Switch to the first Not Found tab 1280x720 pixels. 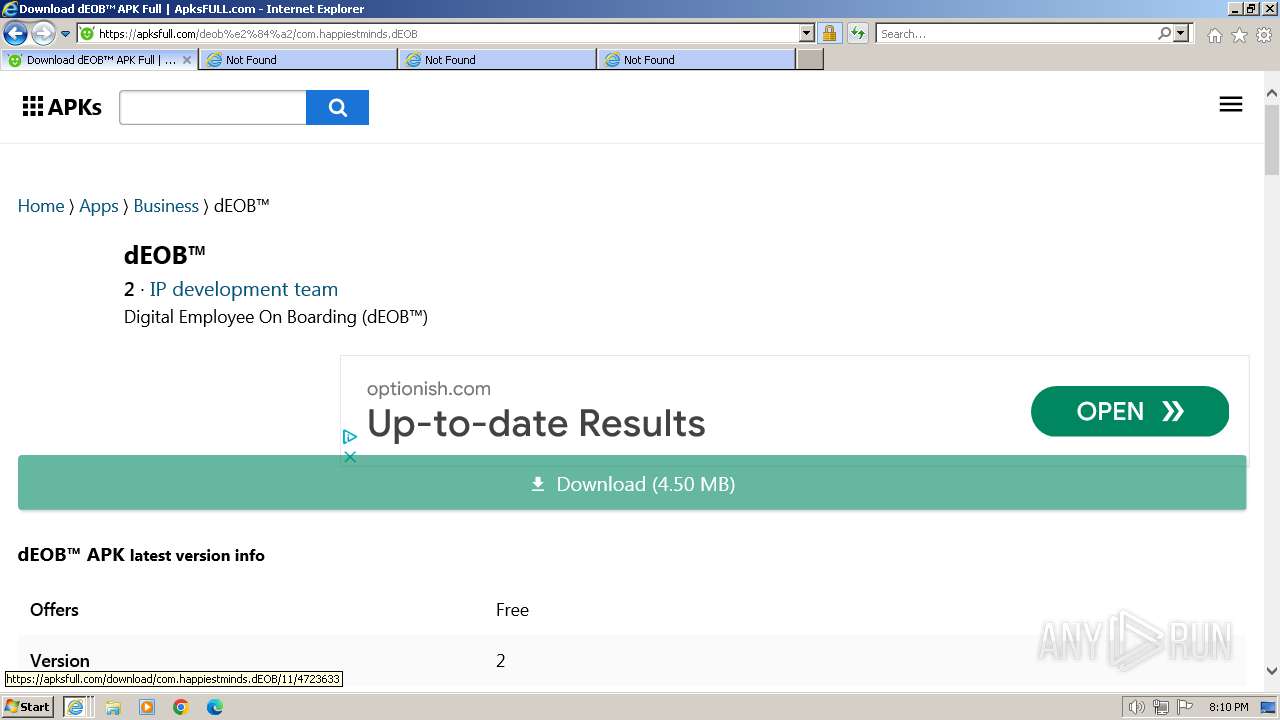point(298,60)
